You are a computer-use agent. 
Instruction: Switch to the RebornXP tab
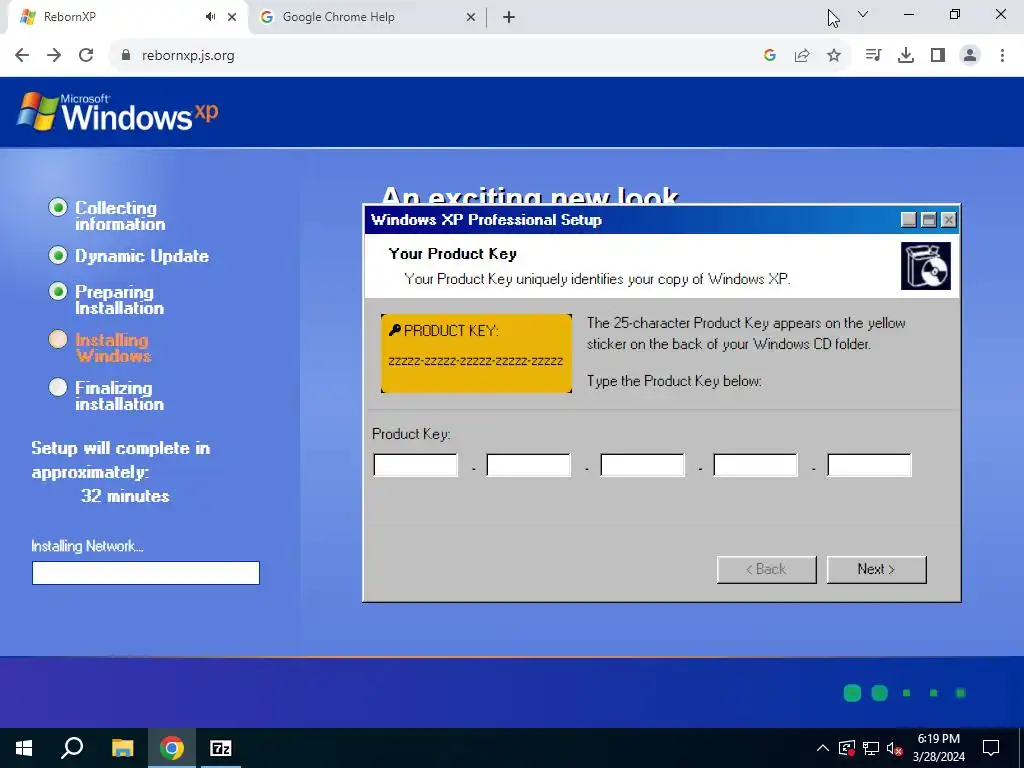click(x=124, y=17)
